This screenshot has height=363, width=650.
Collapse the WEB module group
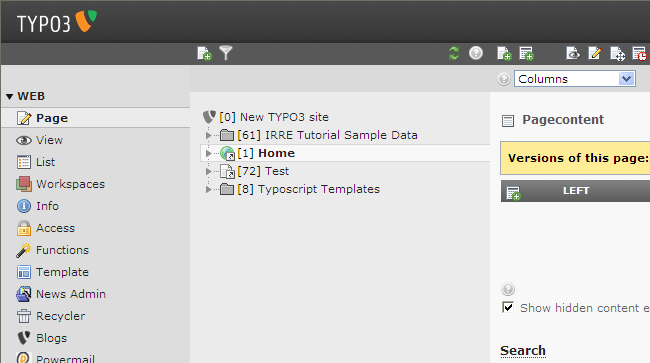click(x=10, y=97)
